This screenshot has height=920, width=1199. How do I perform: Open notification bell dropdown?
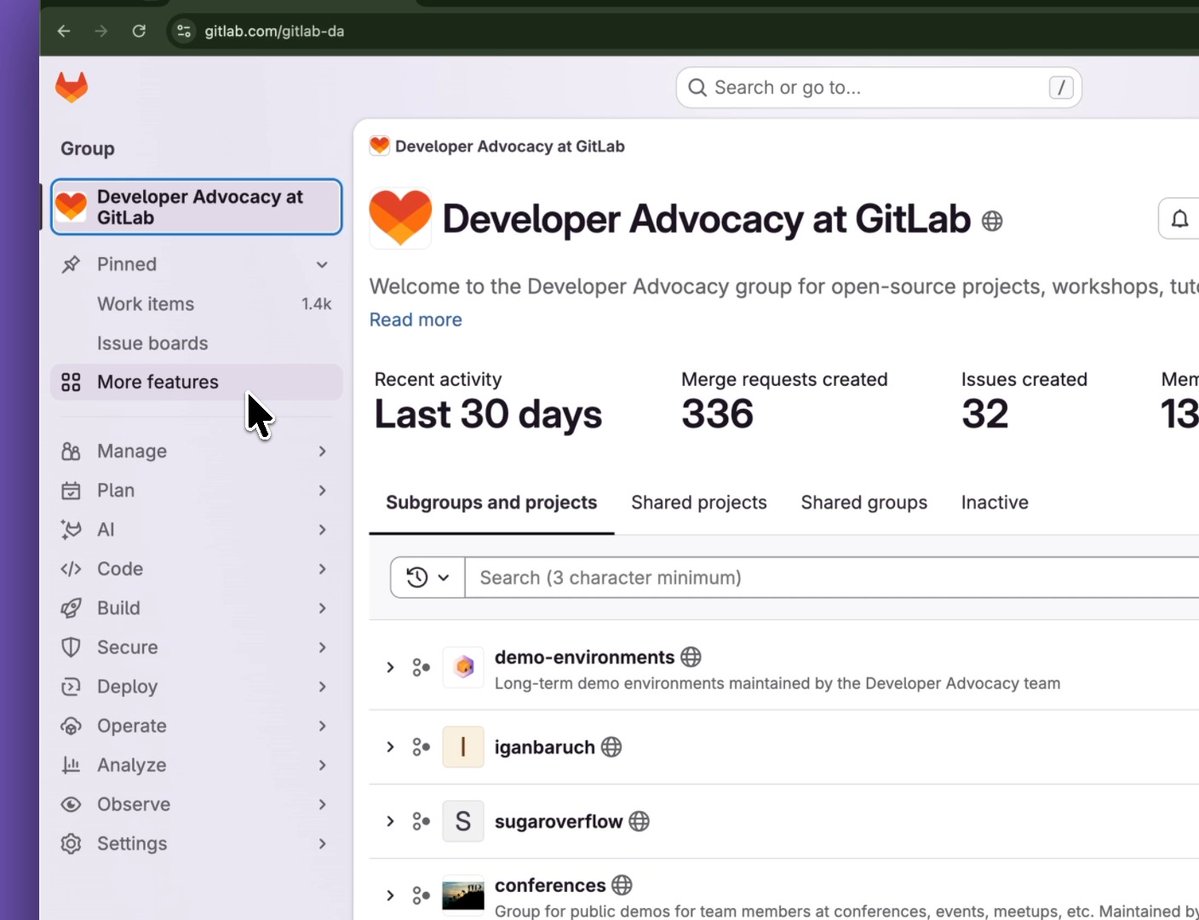[1179, 219]
